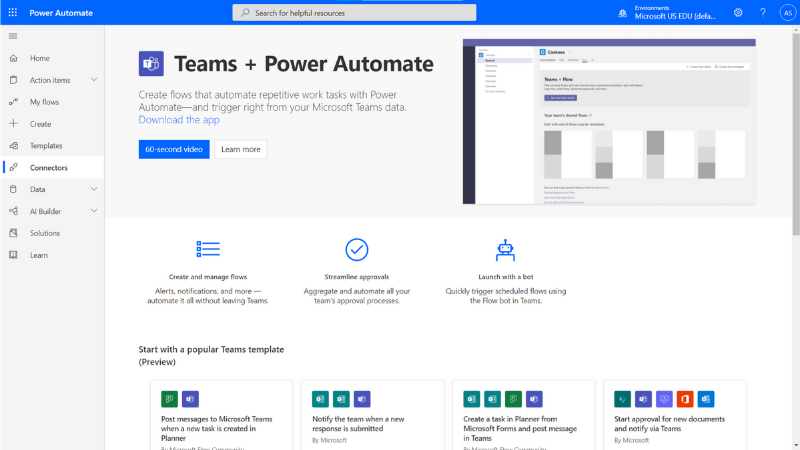Viewport: 800px width, 450px height.
Task: Click the Teams app preview image
Action: click(609, 121)
